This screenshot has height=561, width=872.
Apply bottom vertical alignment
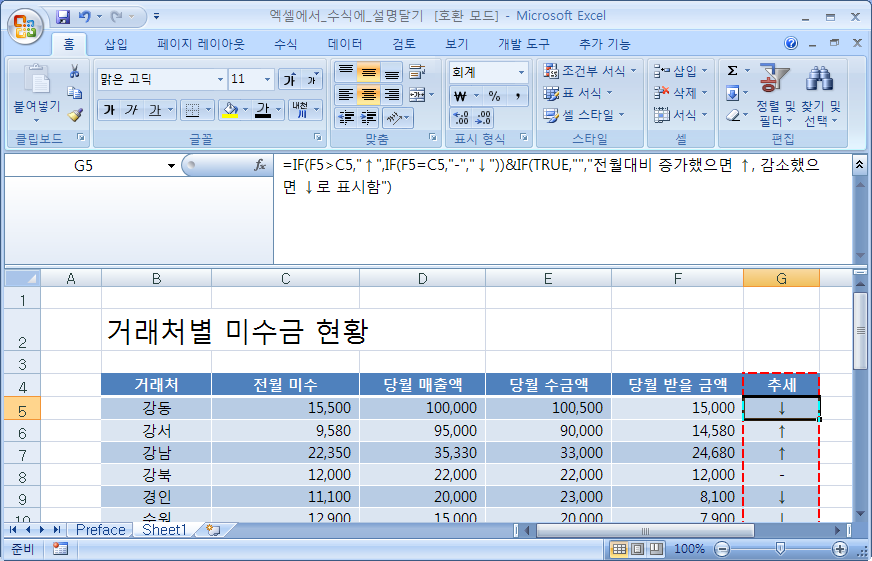tap(392, 71)
